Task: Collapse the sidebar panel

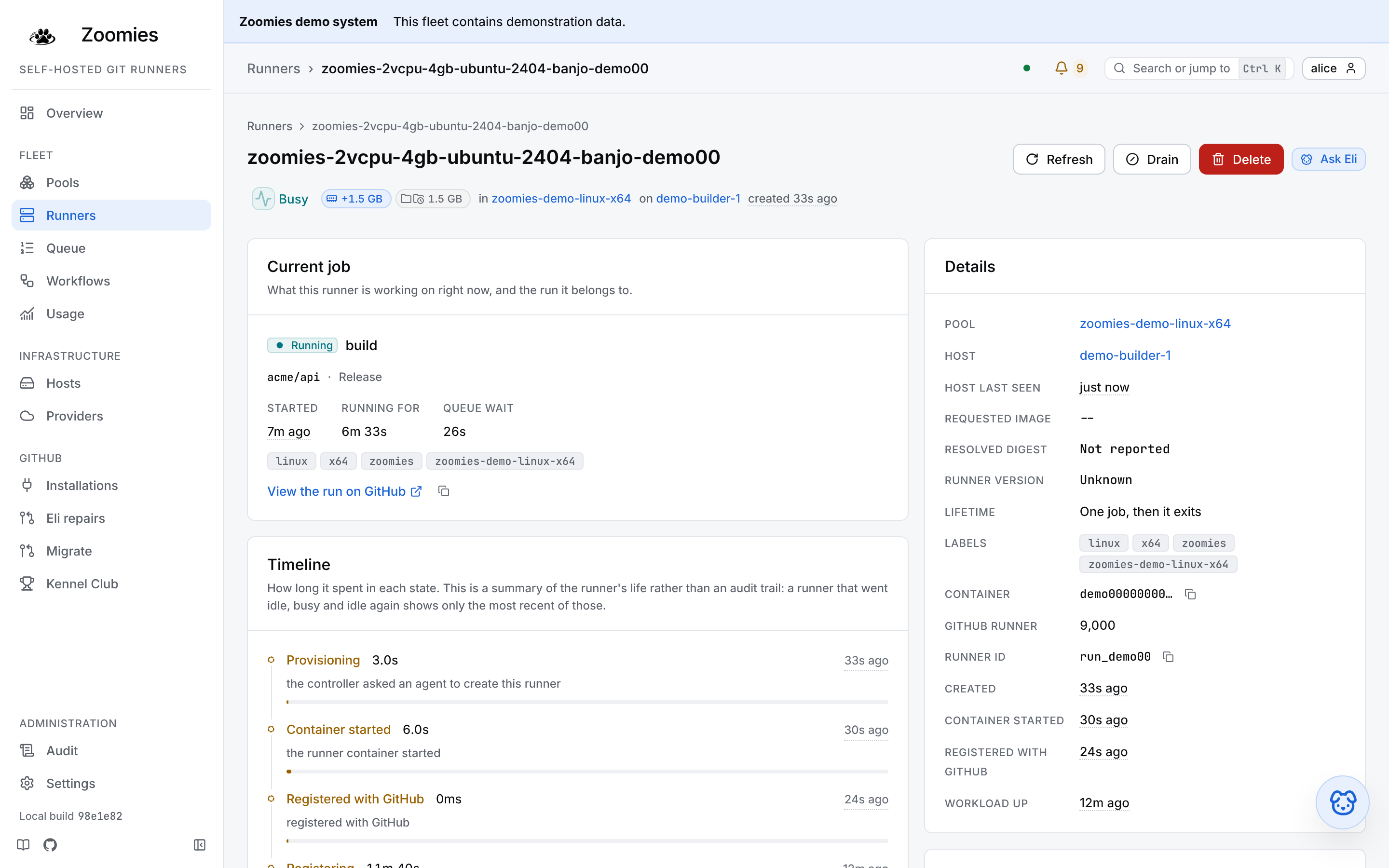Action: pyautogui.click(x=200, y=844)
